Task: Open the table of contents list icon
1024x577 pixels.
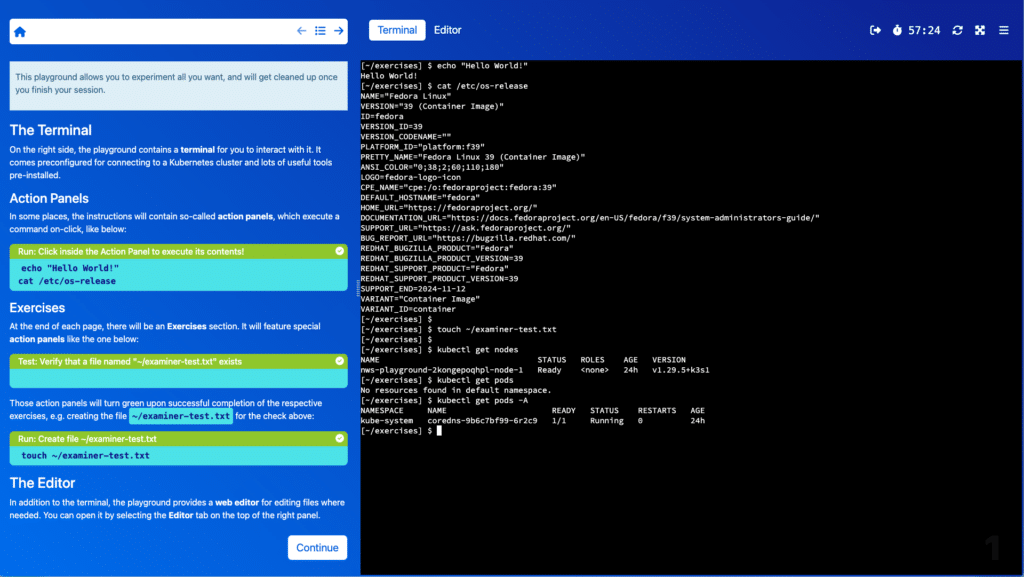Action: (x=320, y=31)
